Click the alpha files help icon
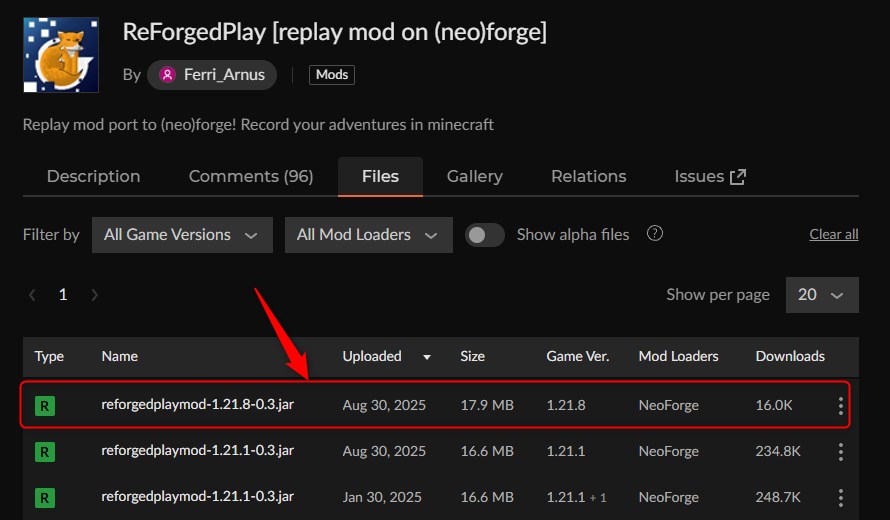 [655, 234]
